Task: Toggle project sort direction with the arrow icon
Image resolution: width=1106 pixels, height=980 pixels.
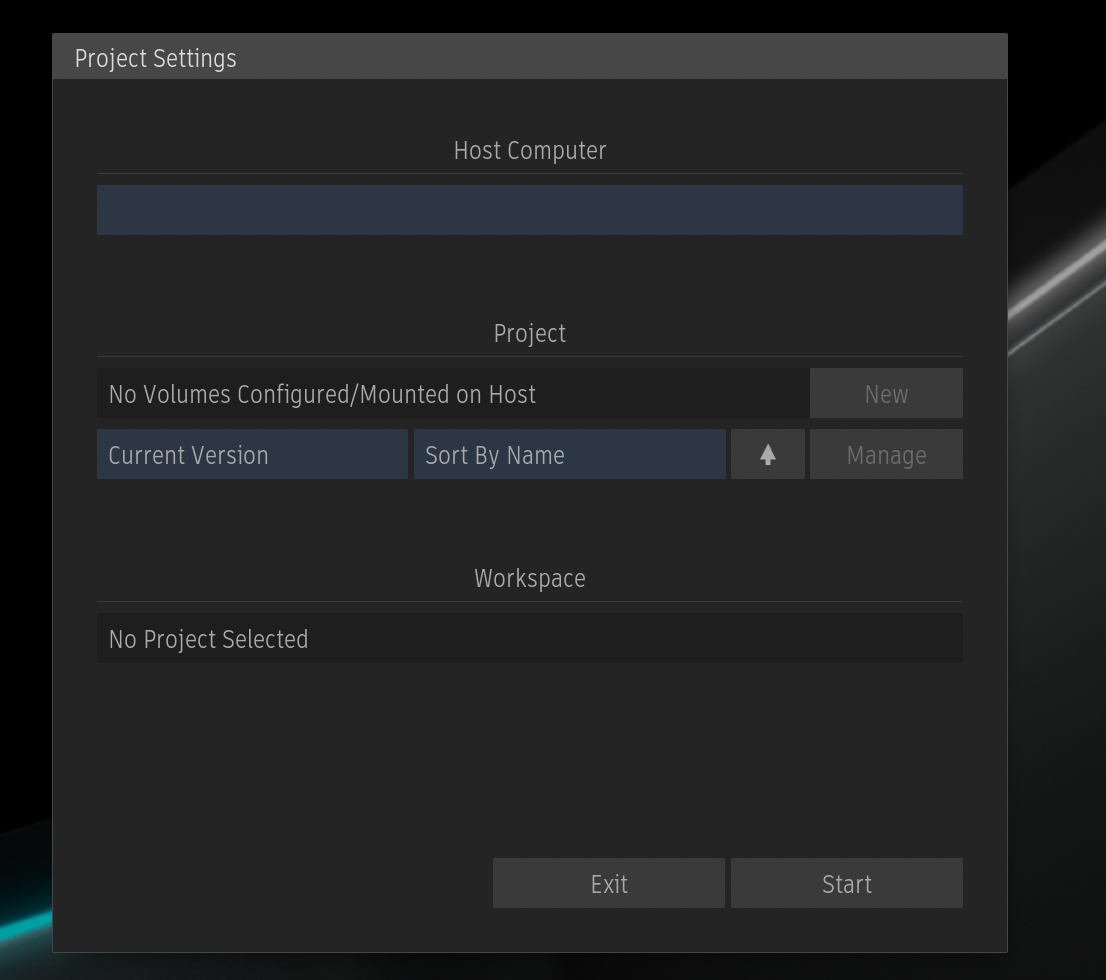Action: [767, 454]
